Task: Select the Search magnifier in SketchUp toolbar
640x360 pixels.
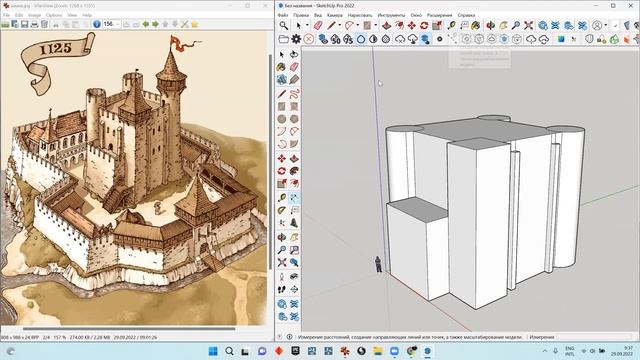Action: click(x=283, y=25)
